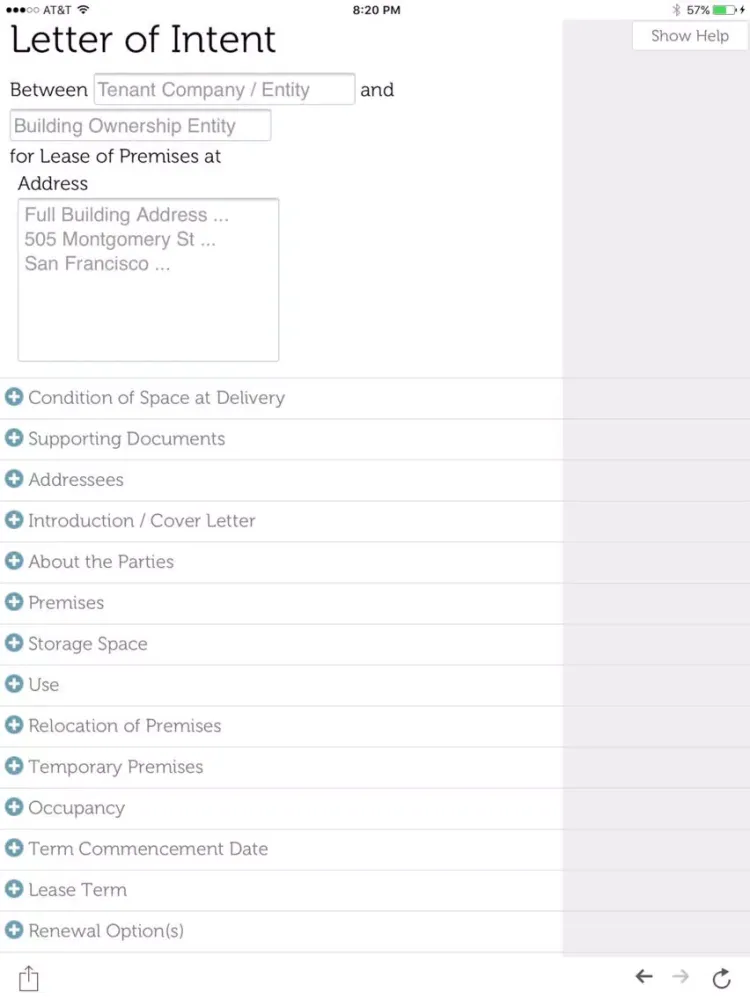Expand the Premises section

click(281, 603)
